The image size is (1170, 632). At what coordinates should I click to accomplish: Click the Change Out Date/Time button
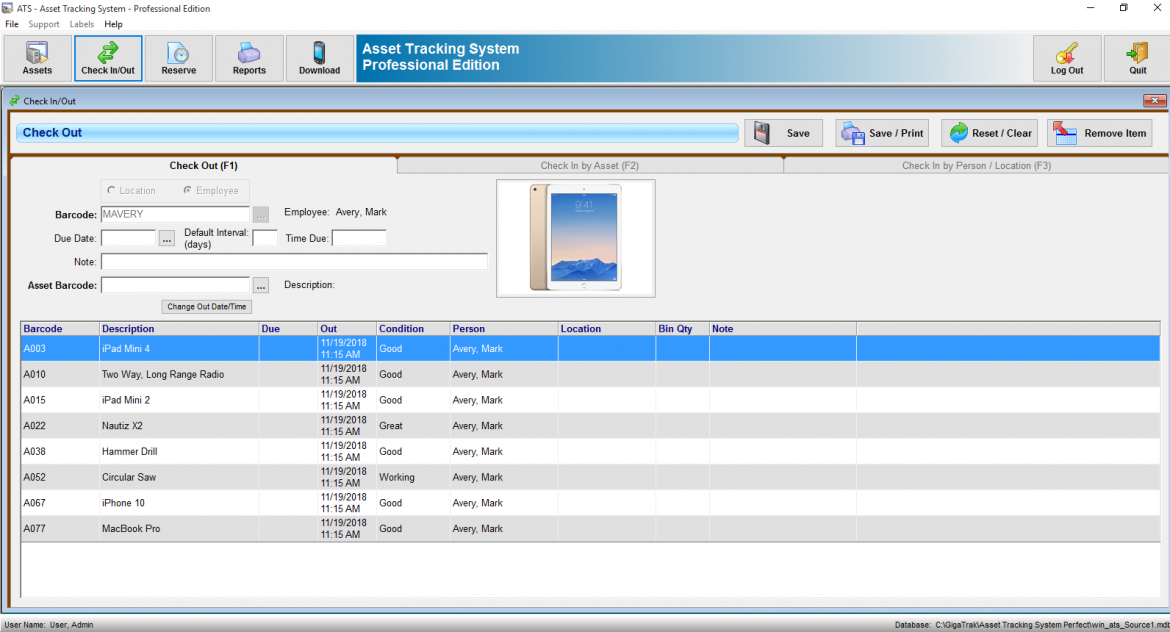(207, 307)
